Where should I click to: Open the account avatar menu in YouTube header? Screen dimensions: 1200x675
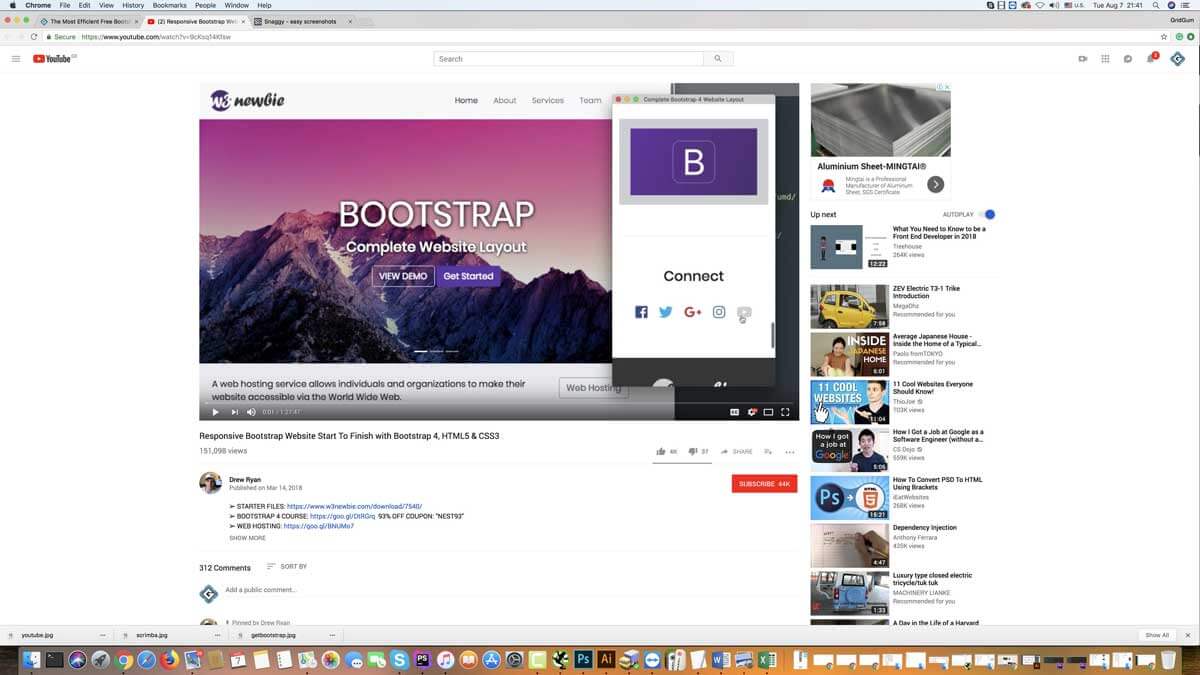(1177, 59)
